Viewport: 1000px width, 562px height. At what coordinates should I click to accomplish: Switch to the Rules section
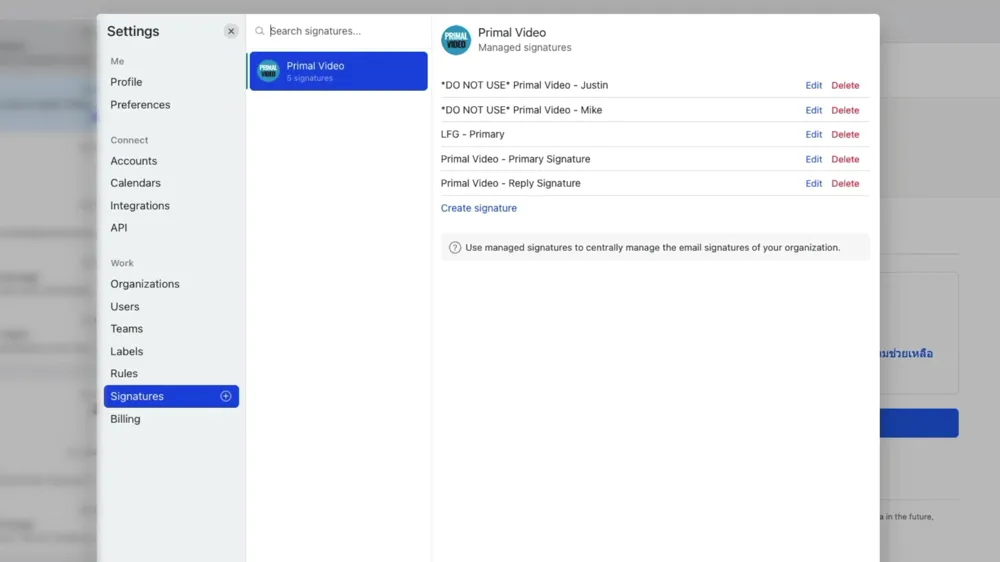124,374
